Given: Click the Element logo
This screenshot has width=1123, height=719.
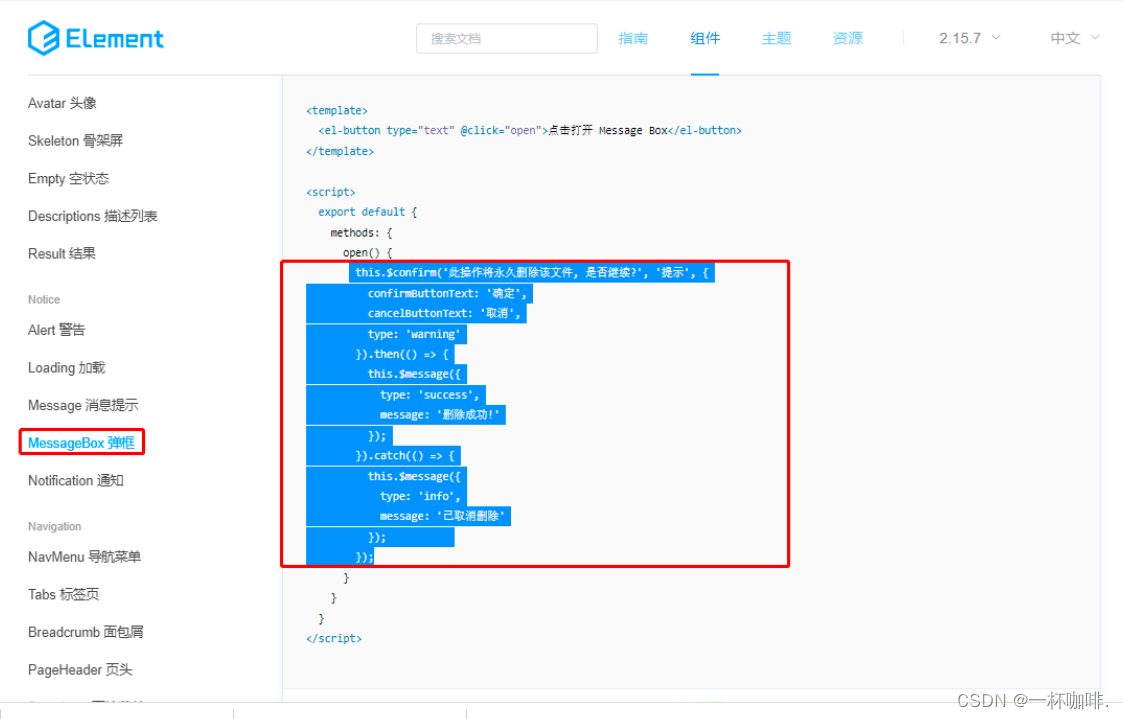Looking at the screenshot, I should click(x=96, y=38).
